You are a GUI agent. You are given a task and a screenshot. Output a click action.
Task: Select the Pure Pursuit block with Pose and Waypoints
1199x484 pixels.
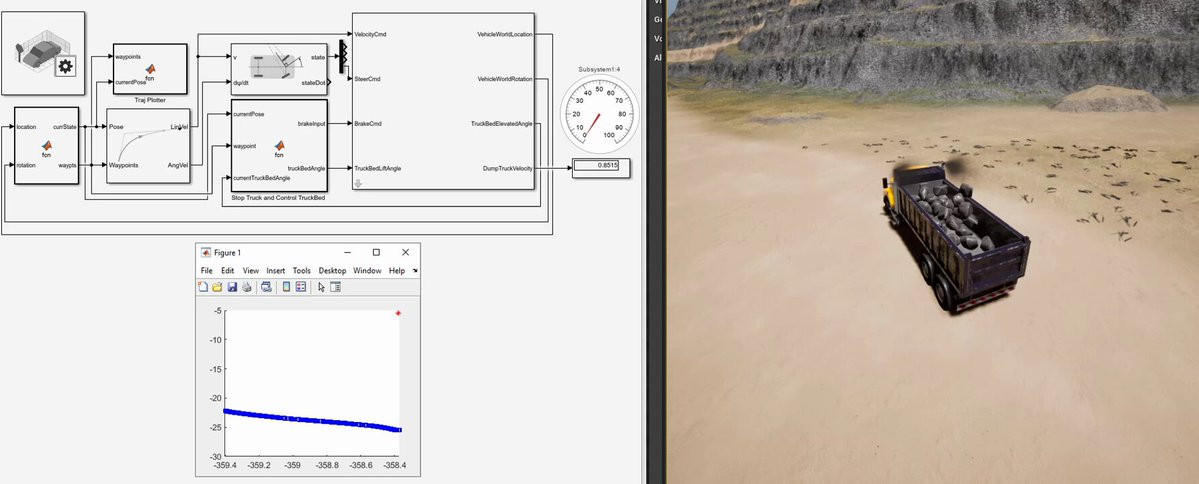pos(148,145)
